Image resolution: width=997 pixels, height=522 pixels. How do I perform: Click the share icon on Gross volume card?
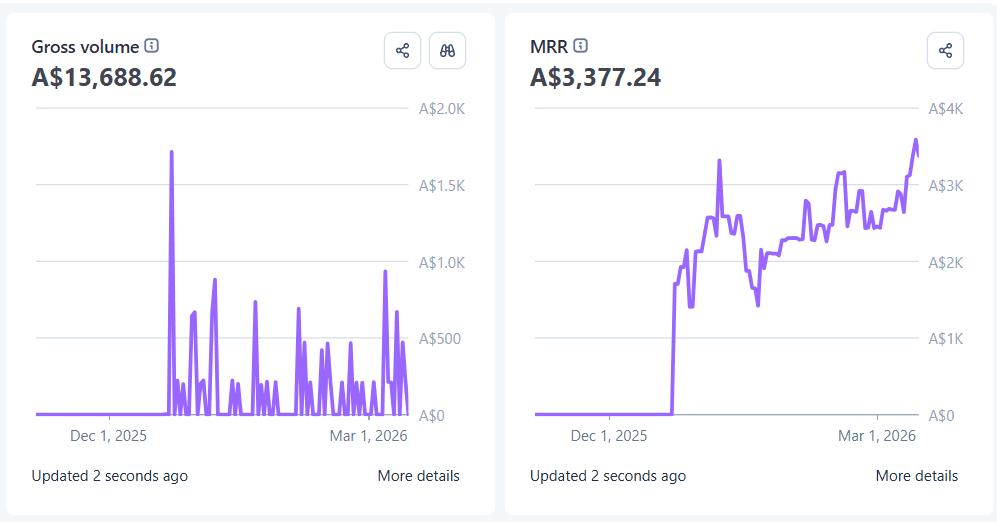402,51
